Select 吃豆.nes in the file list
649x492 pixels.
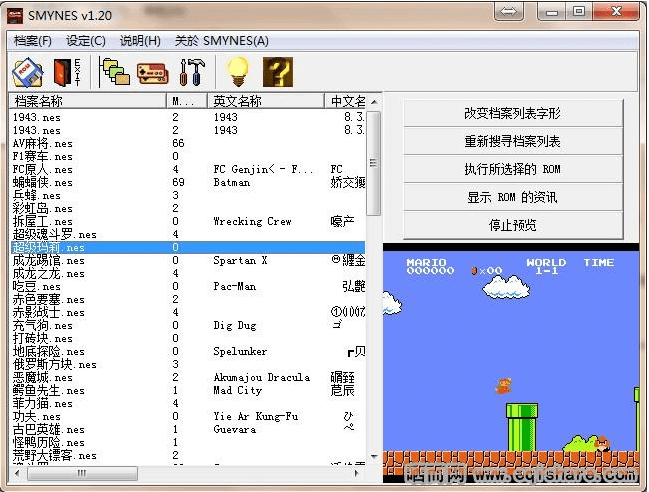[36, 286]
